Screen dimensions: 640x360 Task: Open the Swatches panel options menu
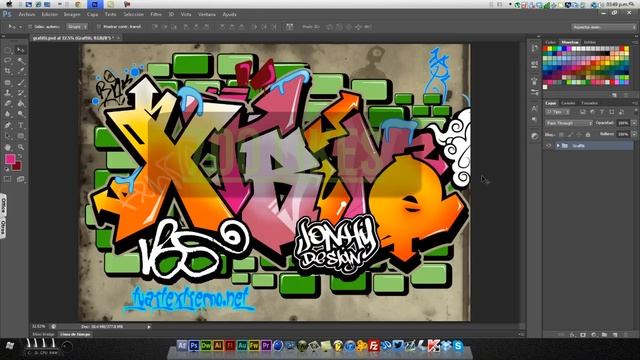coord(635,42)
